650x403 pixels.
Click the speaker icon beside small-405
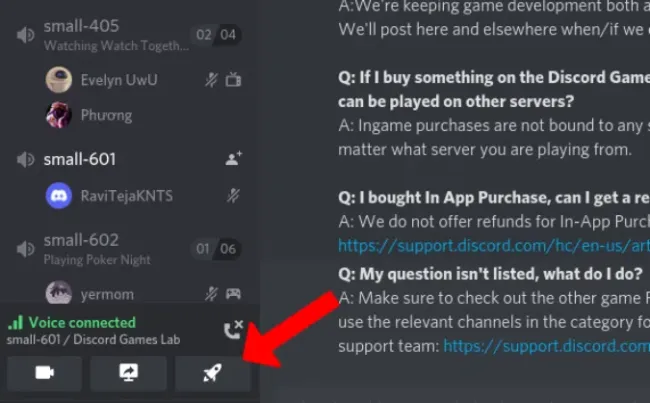(25, 35)
